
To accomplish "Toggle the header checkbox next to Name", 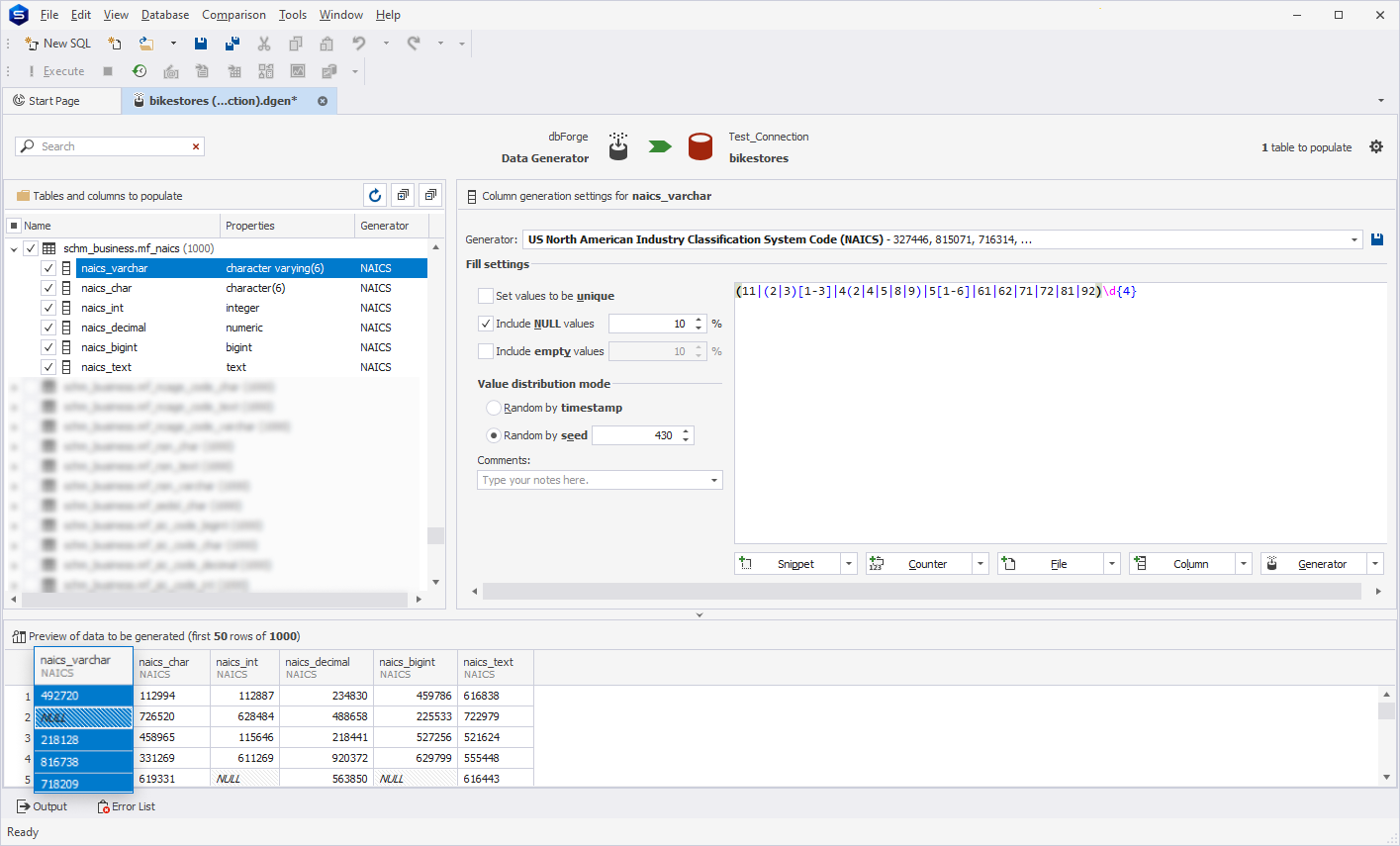I will coord(14,226).
